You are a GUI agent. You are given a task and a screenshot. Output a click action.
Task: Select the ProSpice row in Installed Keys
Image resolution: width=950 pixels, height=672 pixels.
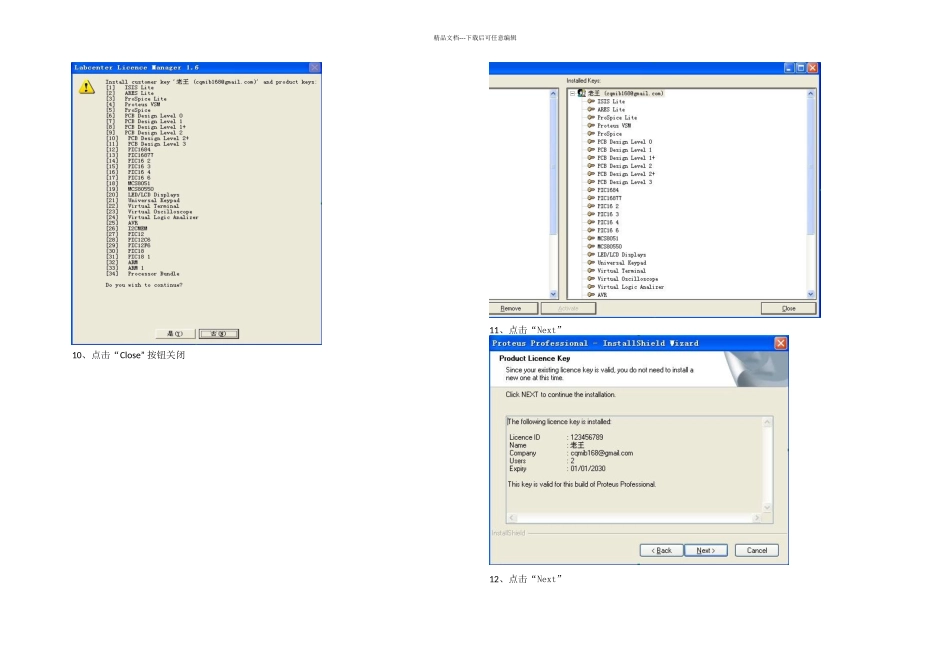(610, 134)
